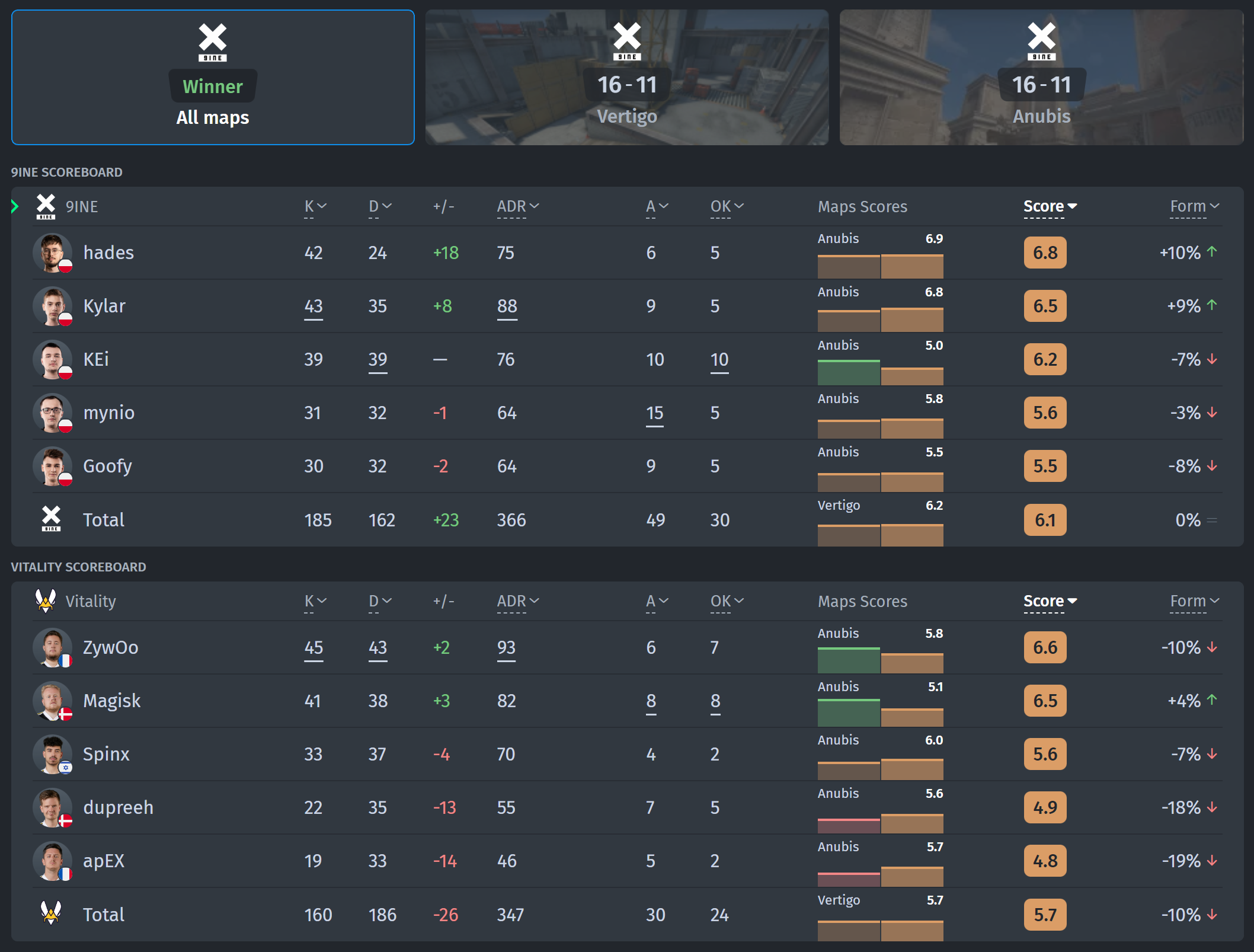The image size is (1254, 952).
Task: Open hades player profile link
Action: (x=108, y=253)
